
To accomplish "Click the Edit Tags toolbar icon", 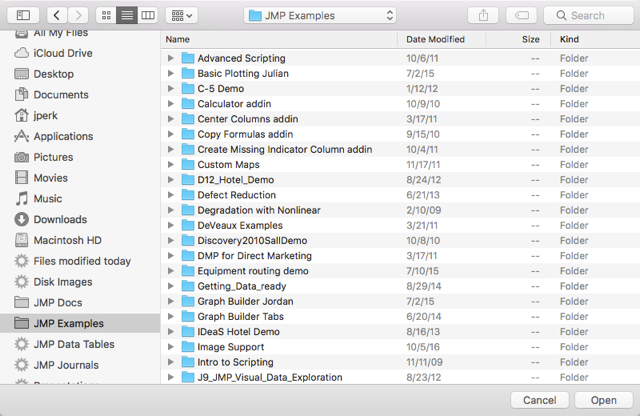I will click(x=522, y=16).
